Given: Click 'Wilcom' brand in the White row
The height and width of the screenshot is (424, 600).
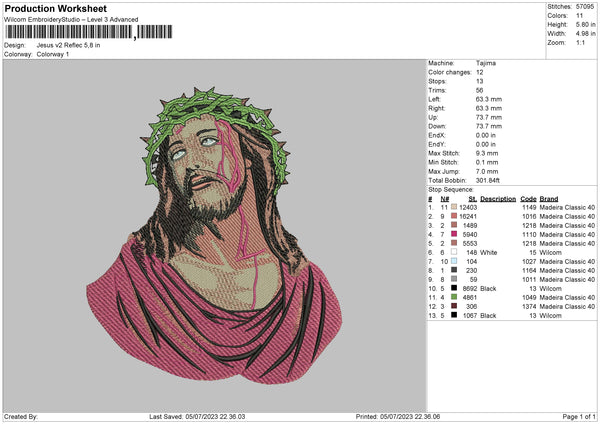Looking at the screenshot, I should point(551,253).
